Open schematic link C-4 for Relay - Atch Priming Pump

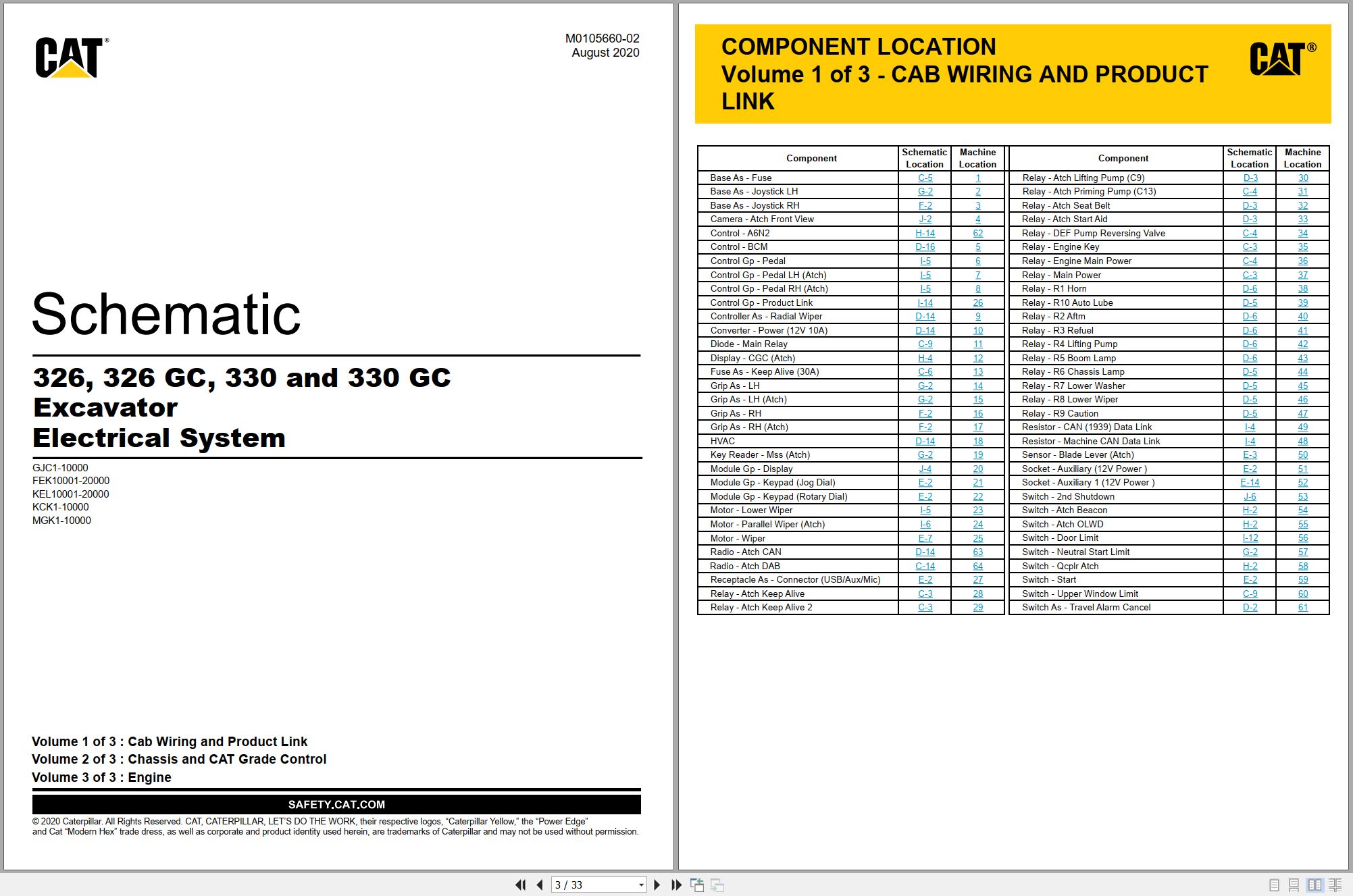click(1250, 192)
